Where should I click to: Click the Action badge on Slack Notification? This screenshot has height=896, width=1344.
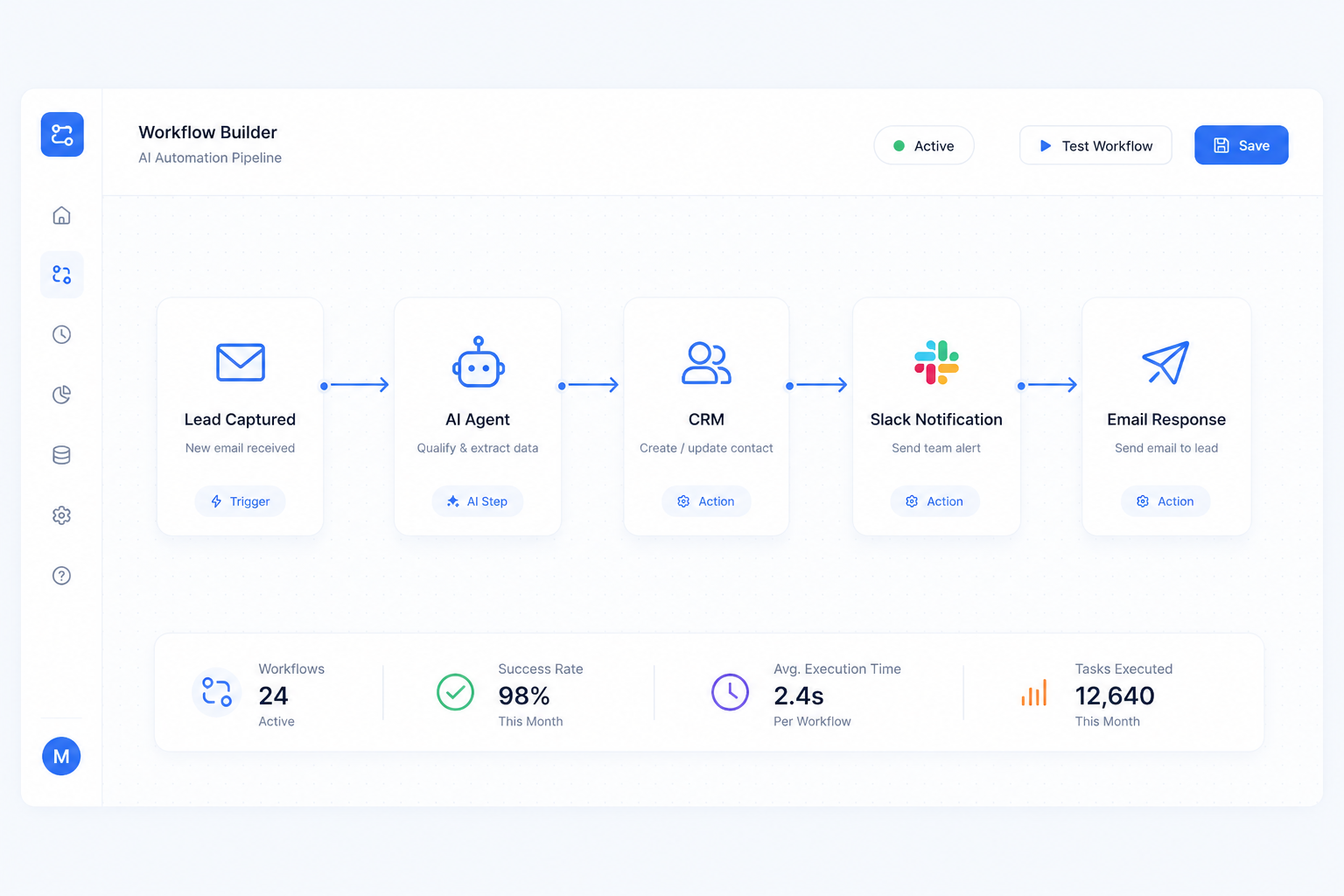coord(935,501)
